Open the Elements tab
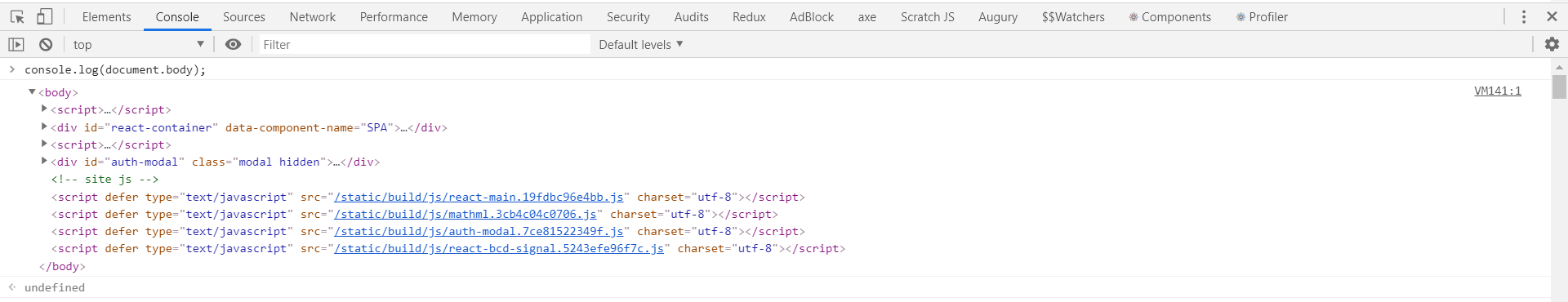The height and width of the screenshot is (302, 1568). (x=106, y=16)
